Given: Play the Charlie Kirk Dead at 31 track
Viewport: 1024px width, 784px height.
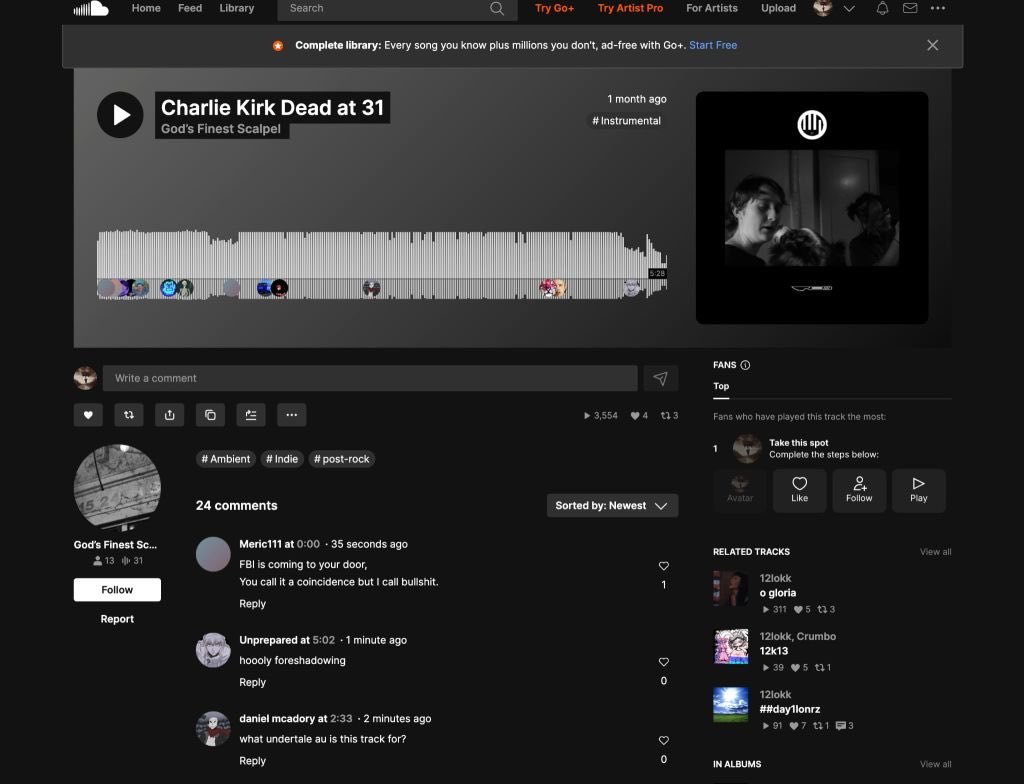Looking at the screenshot, I should pyautogui.click(x=120, y=115).
